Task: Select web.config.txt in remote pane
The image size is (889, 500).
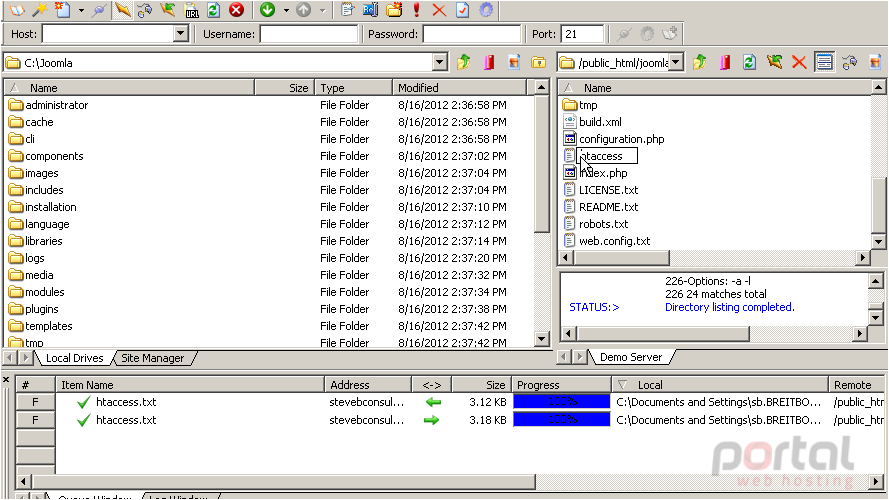Action: click(615, 241)
